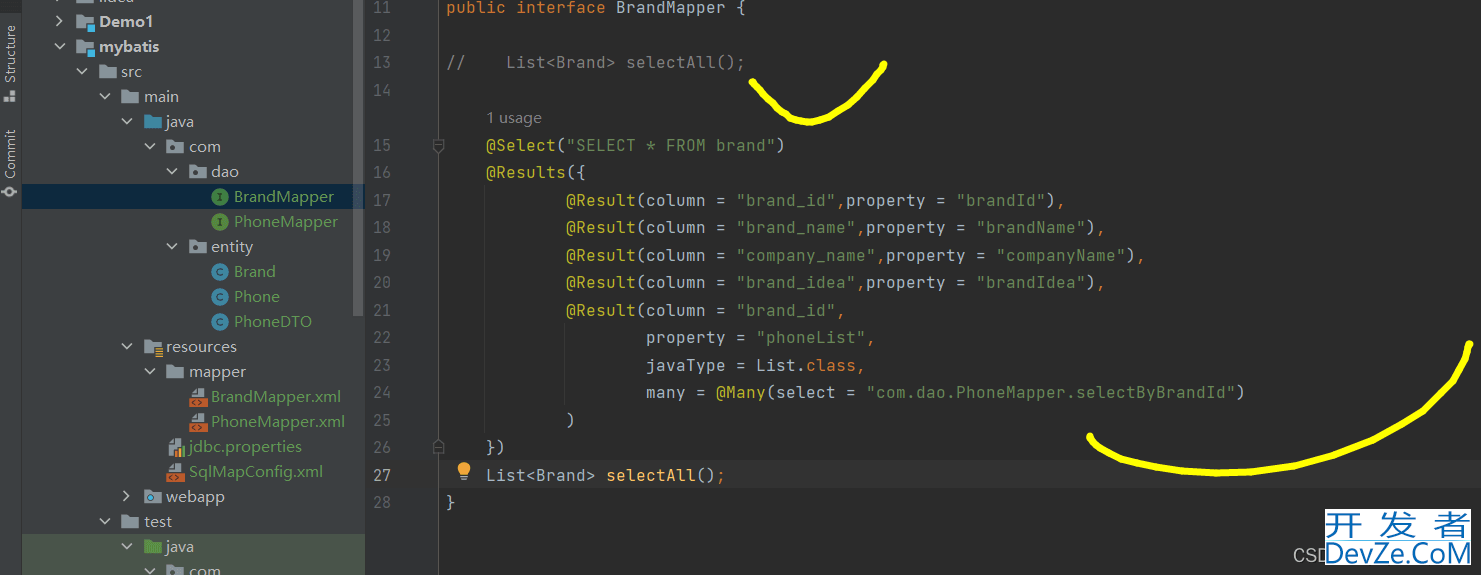Click the entity package icon

(x=198, y=247)
